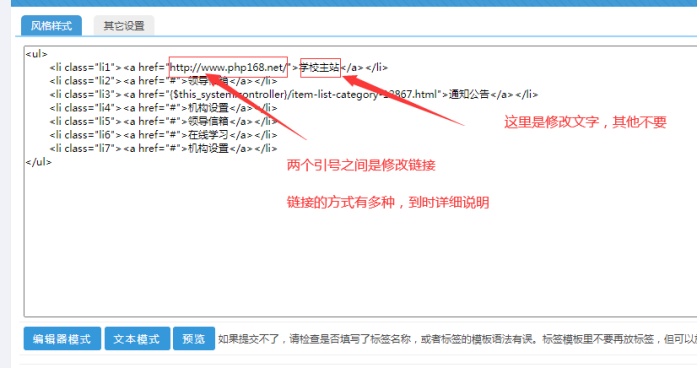Click the li4 机构设置 line
The width and height of the screenshot is (698, 368).
coord(163,108)
